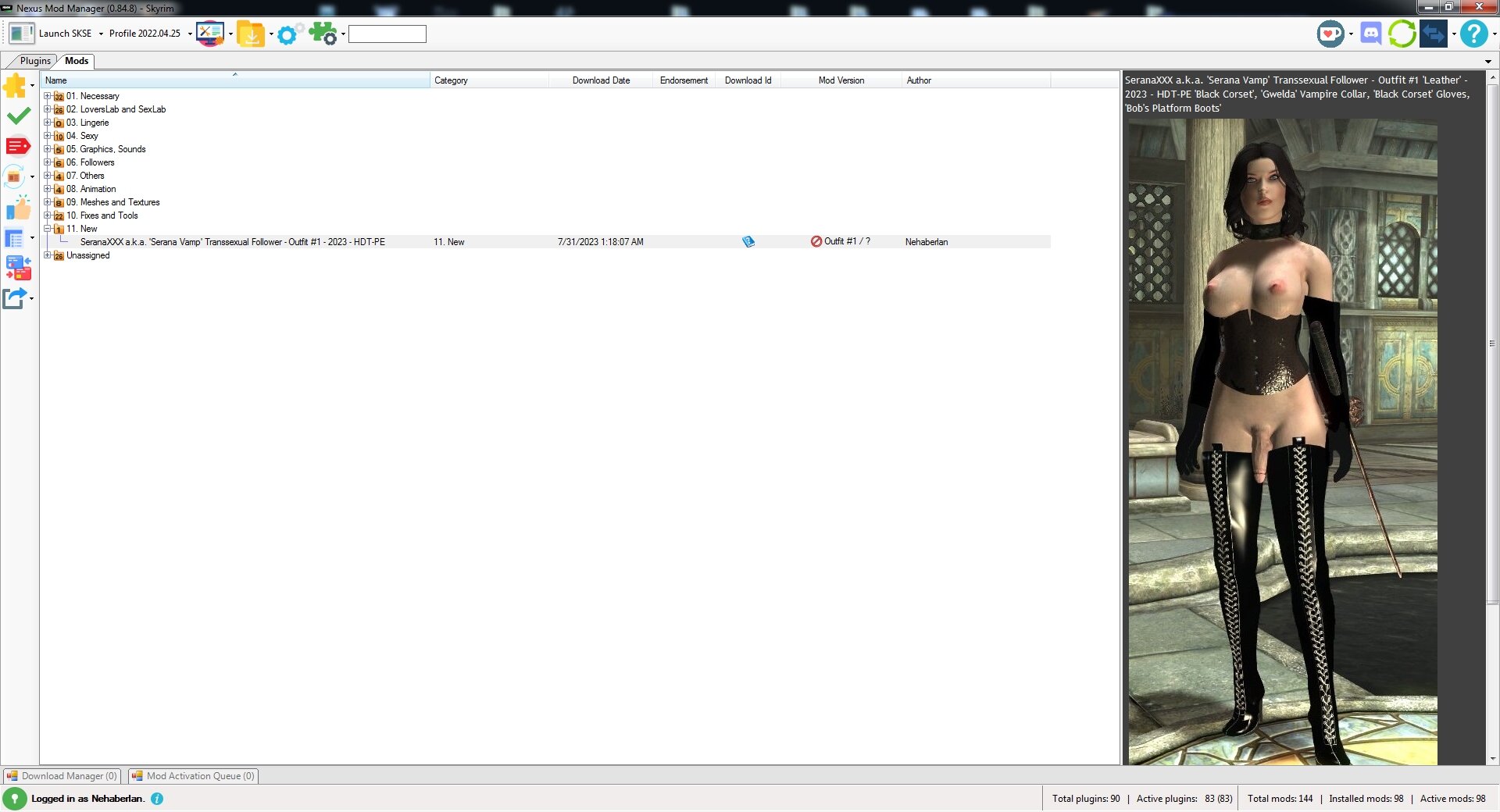The height and width of the screenshot is (812, 1500).
Task: Sort by the Endorsement column header
Action: pos(684,80)
